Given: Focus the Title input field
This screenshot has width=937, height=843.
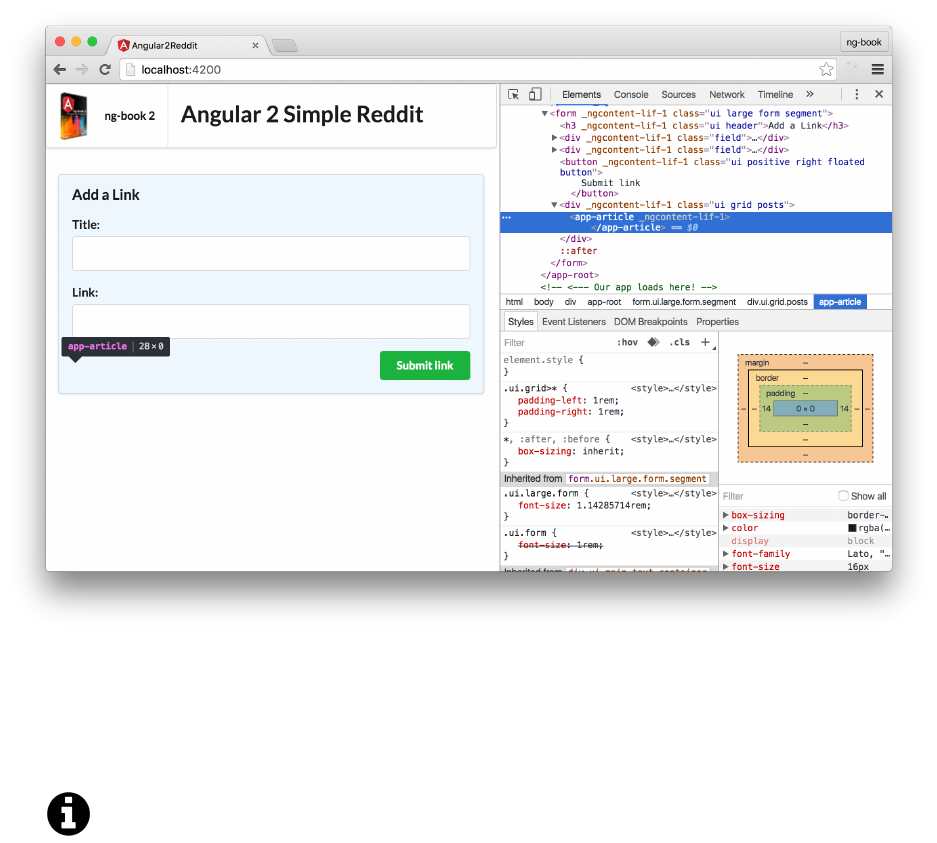Looking at the screenshot, I should coord(271,253).
